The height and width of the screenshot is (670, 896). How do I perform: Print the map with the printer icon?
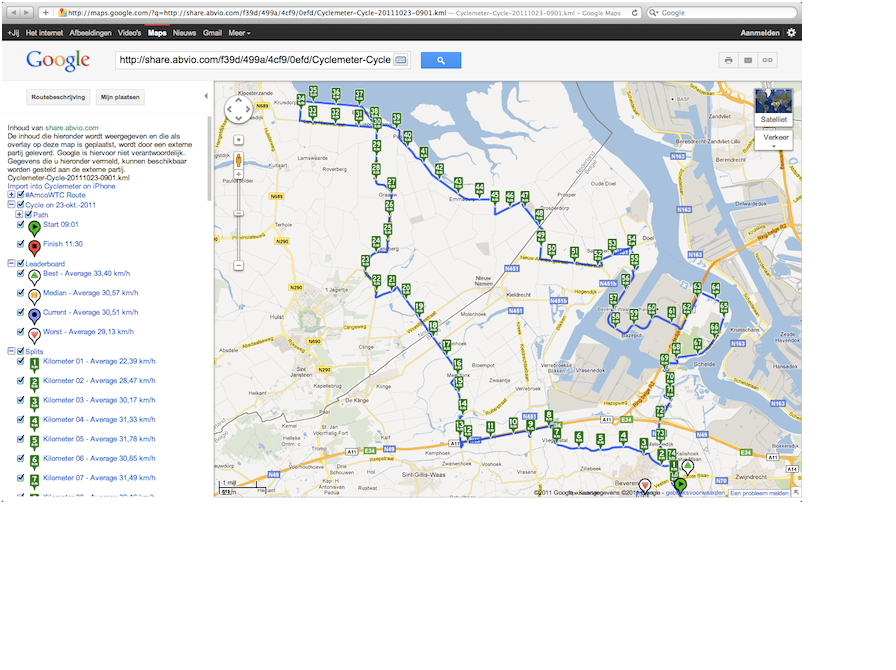pyautogui.click(x=728, y=60)
